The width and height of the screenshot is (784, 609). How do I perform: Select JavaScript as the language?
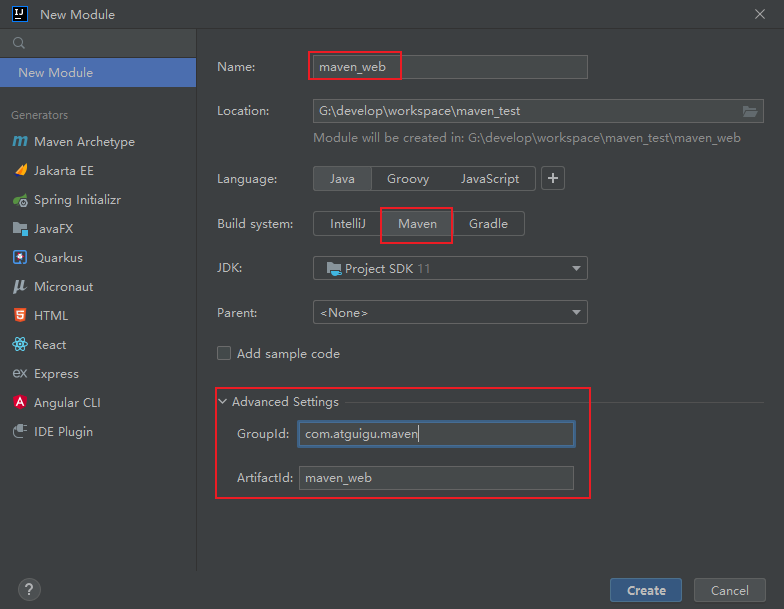(x=490, y=178)
